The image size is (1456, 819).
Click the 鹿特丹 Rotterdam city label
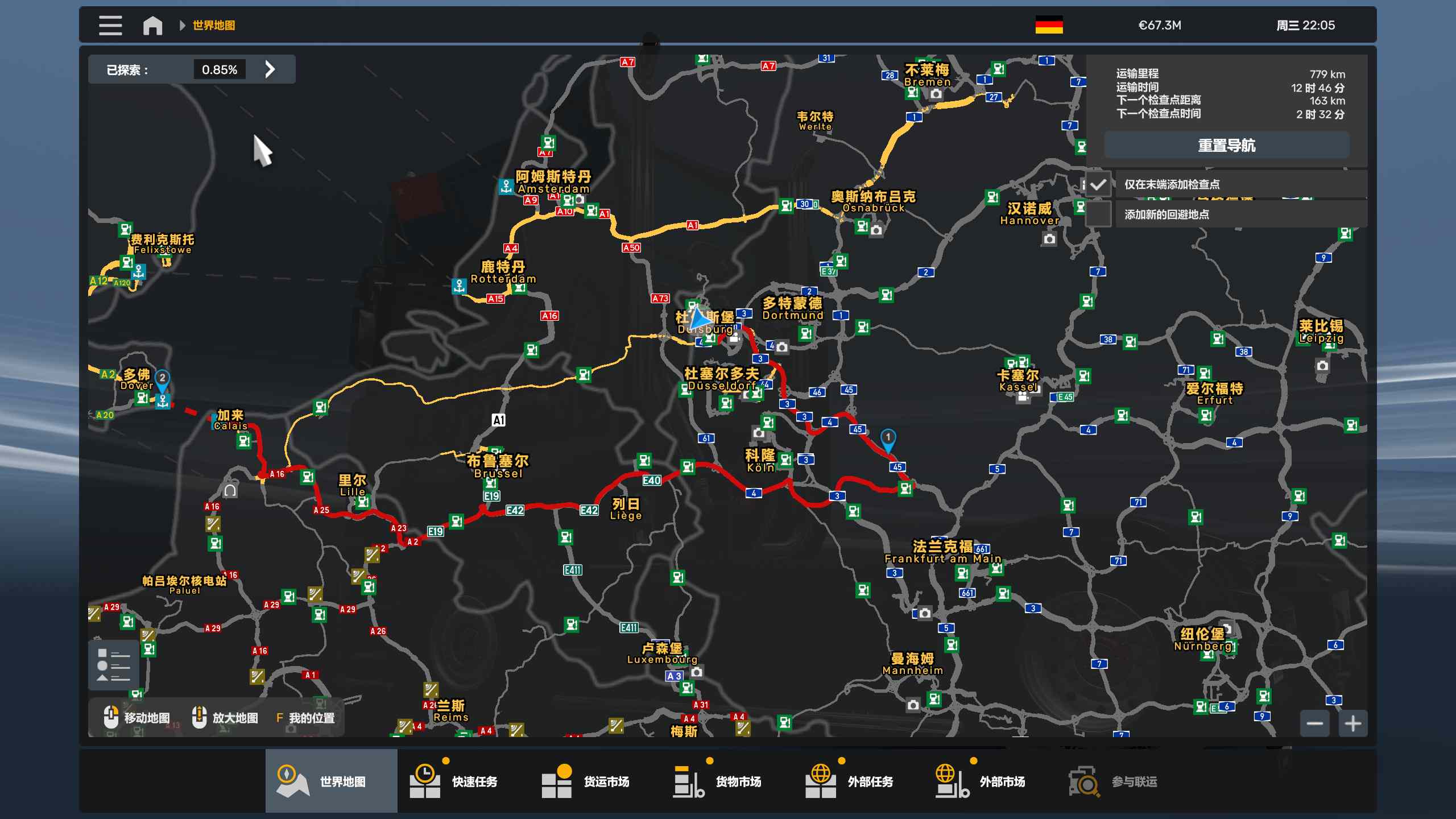(503, 272)
